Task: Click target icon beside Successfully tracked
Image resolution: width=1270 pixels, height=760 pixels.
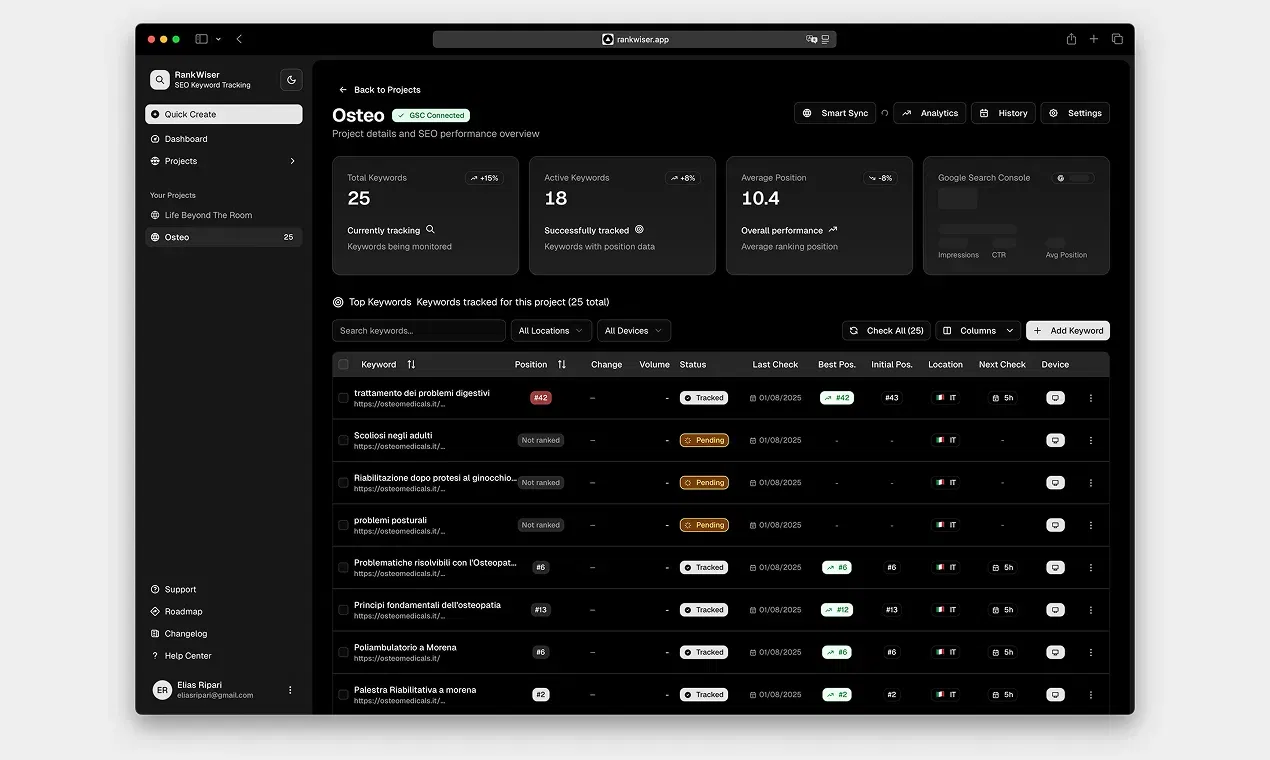Action: tap(639, 229)
